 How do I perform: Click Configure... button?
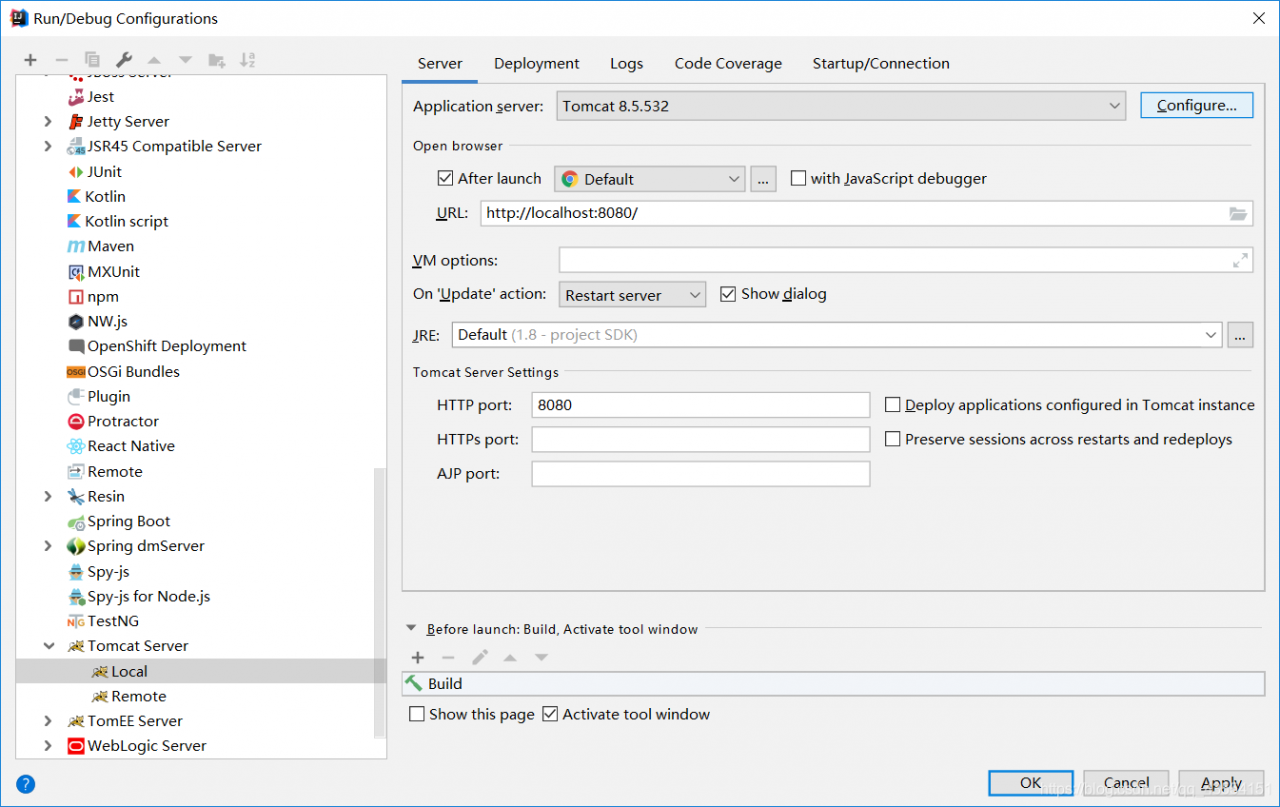coord(1197,105)
